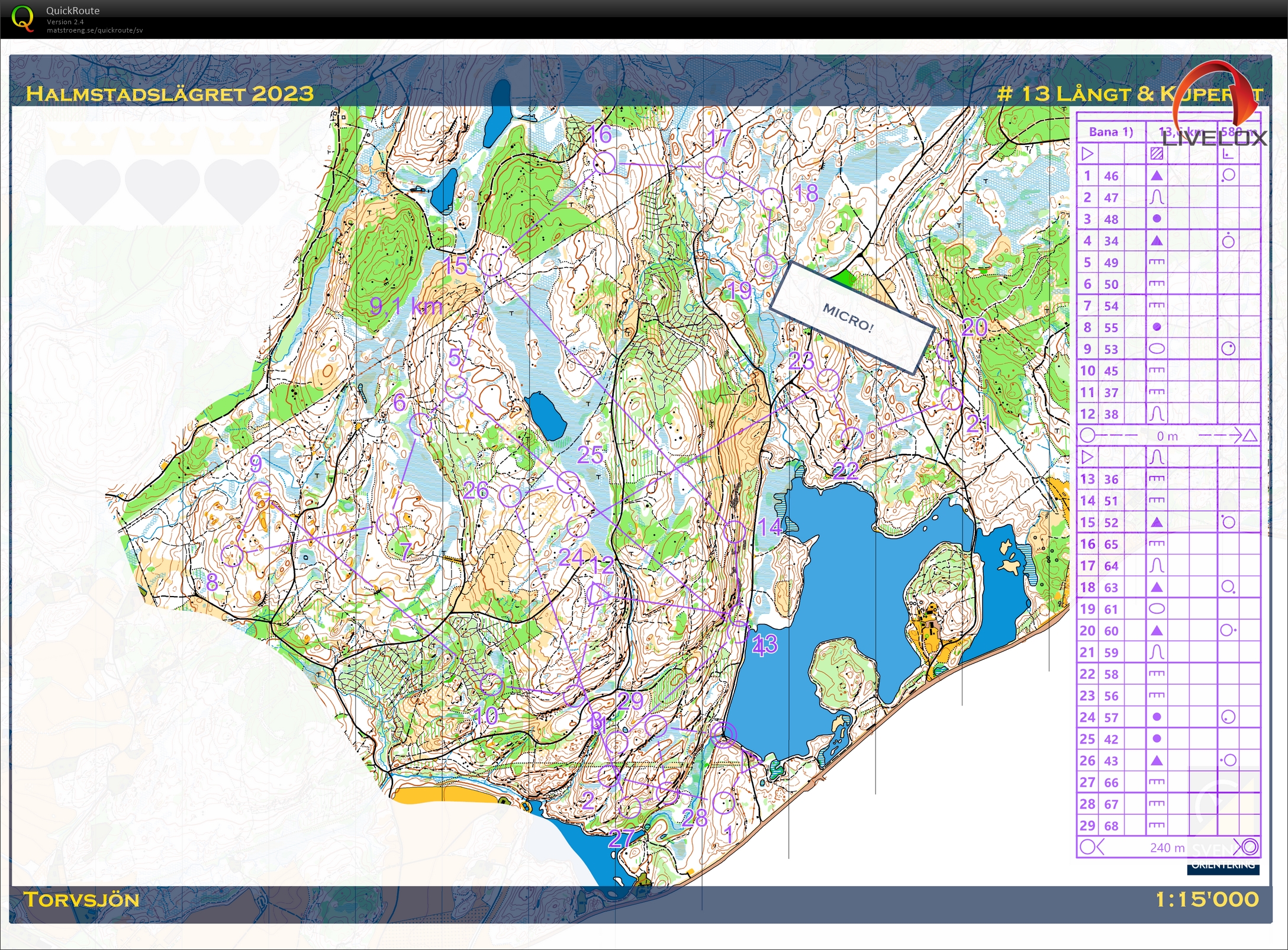Click the 9,1 km label on the map

[x=406, y=306]
